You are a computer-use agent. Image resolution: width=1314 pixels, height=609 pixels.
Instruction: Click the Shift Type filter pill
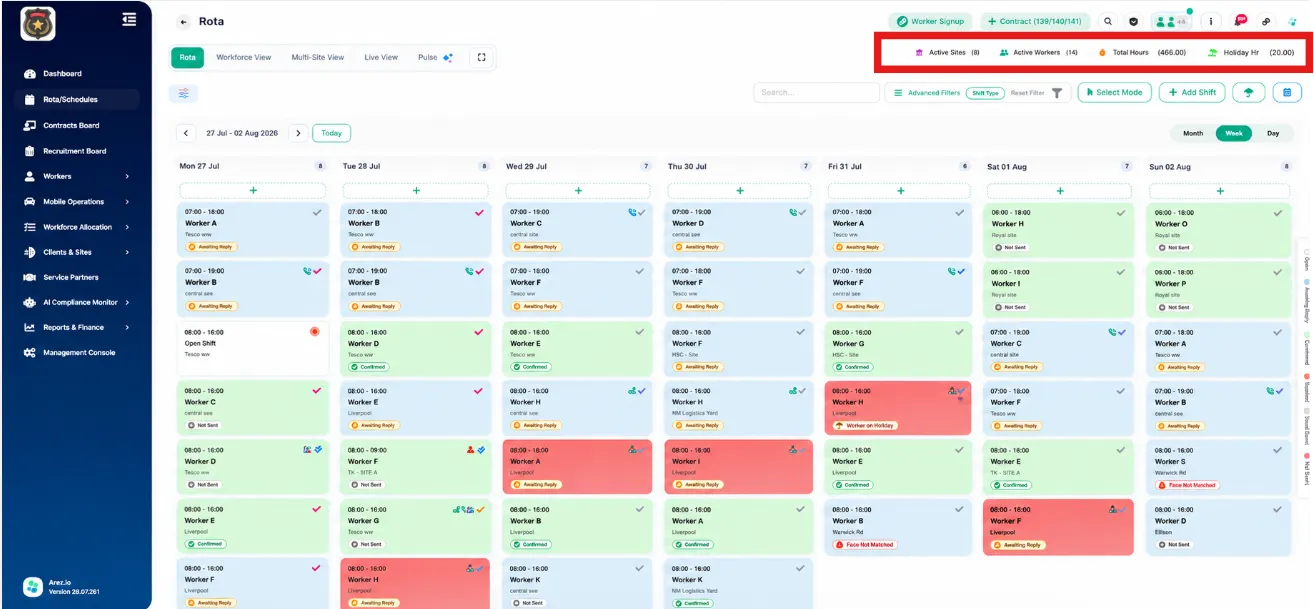coord(986,93)
